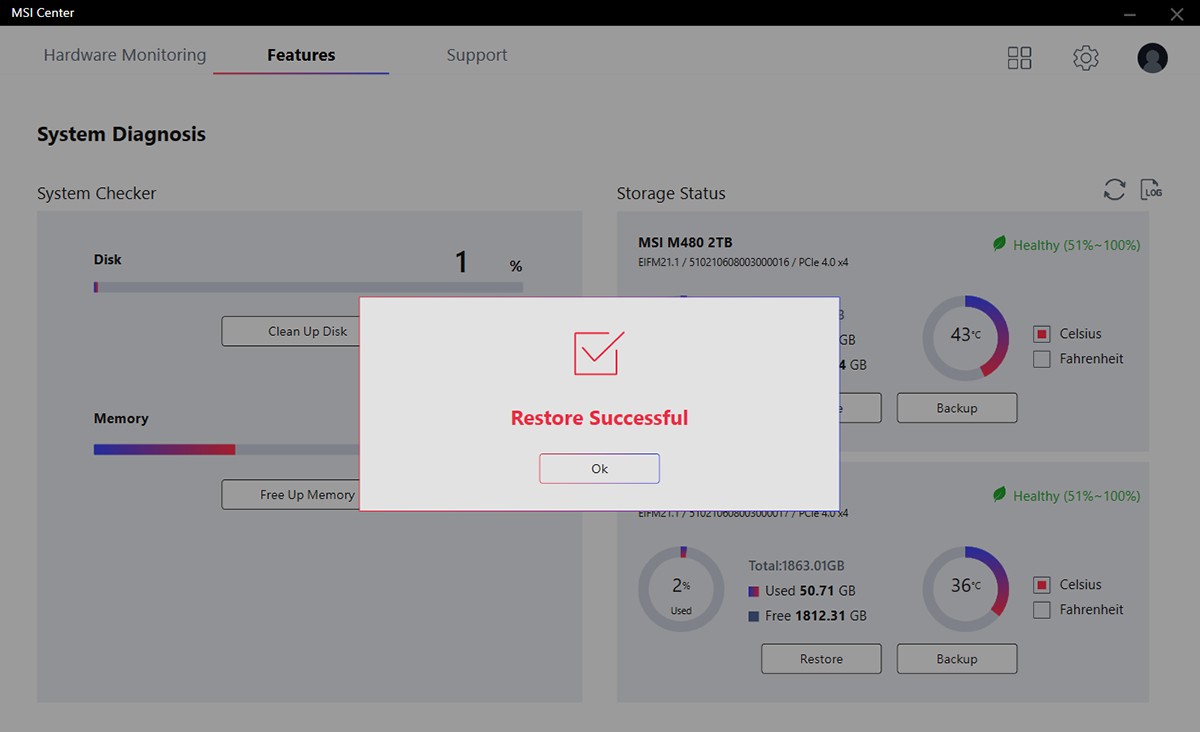Click the red checkmark icon in the dialog
The image size is (1200, 732).
599,353
